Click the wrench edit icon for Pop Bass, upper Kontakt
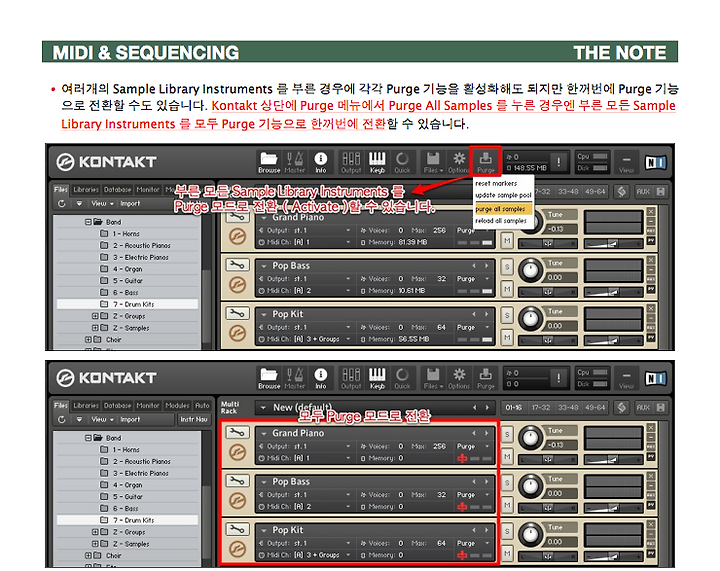Viewport: 720px width, 571px height. pyautogui.click(x=237, y=265)
